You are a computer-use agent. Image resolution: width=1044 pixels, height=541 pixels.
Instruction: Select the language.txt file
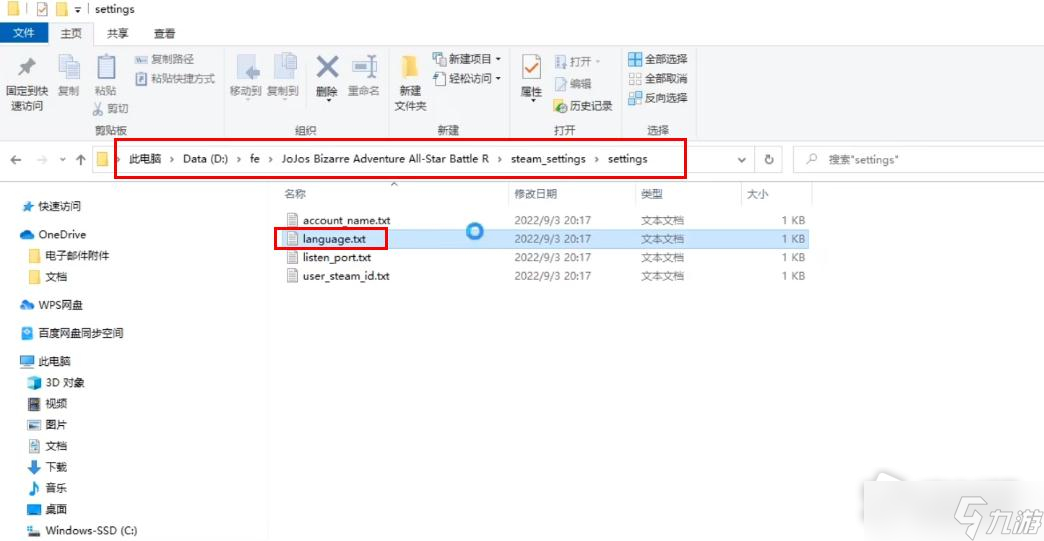(334, 239)
